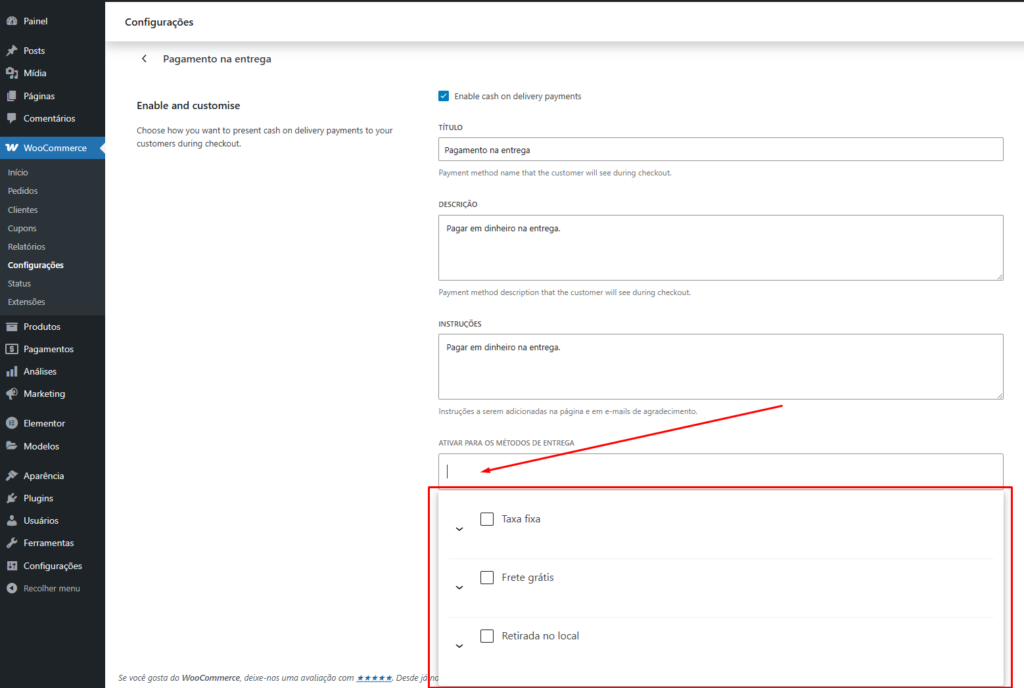The width and height of the screenshot is (1024, 688).
Task: Expand the Frete grátis disclosure arrow
Action: 459,587
